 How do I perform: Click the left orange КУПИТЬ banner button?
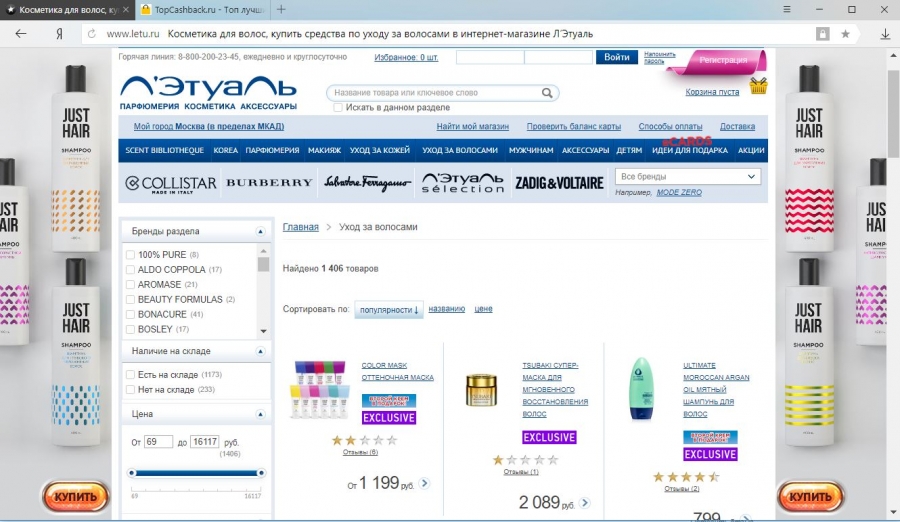point(75,497)
